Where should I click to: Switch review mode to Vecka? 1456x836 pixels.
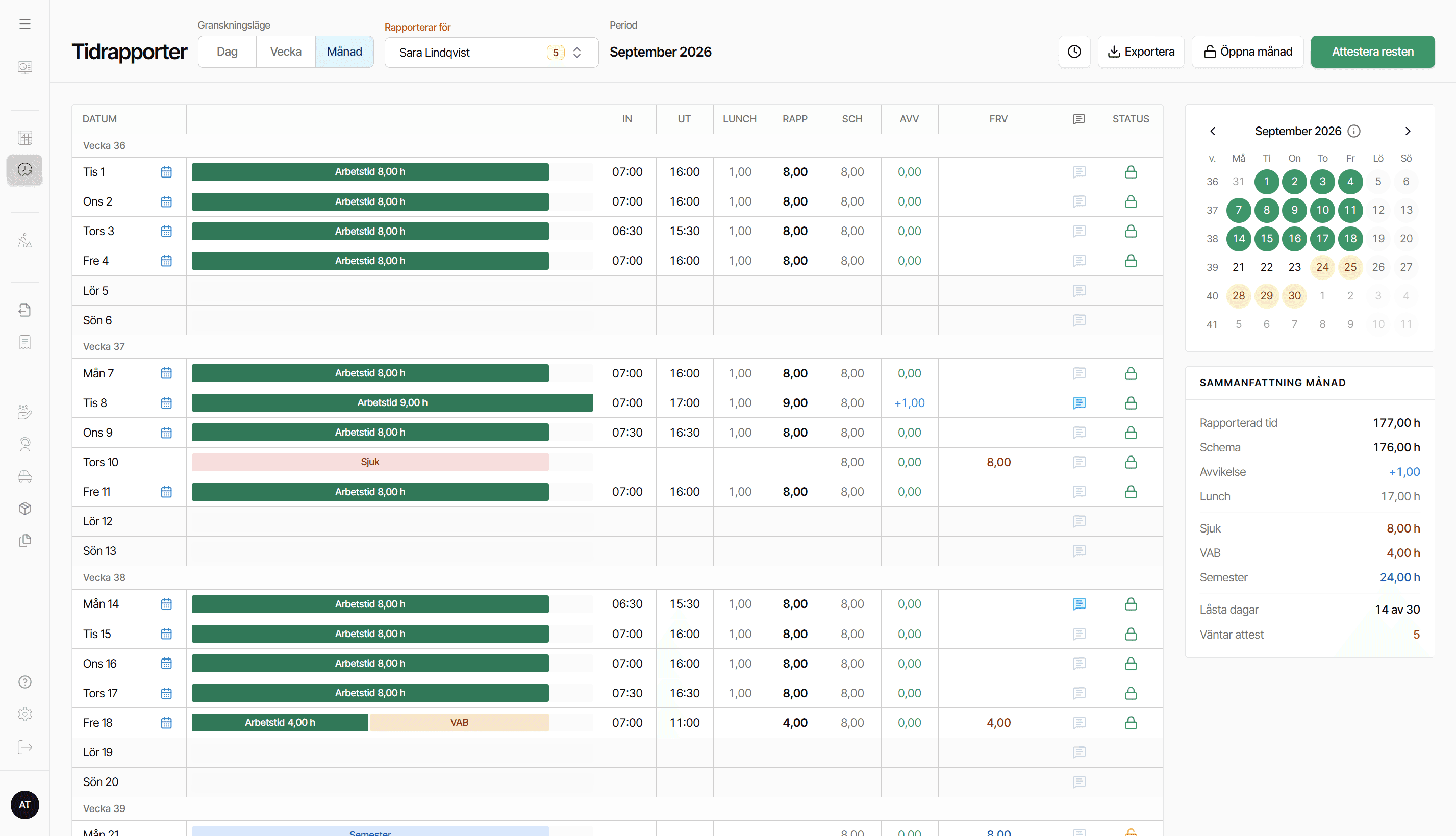[286, 52]
